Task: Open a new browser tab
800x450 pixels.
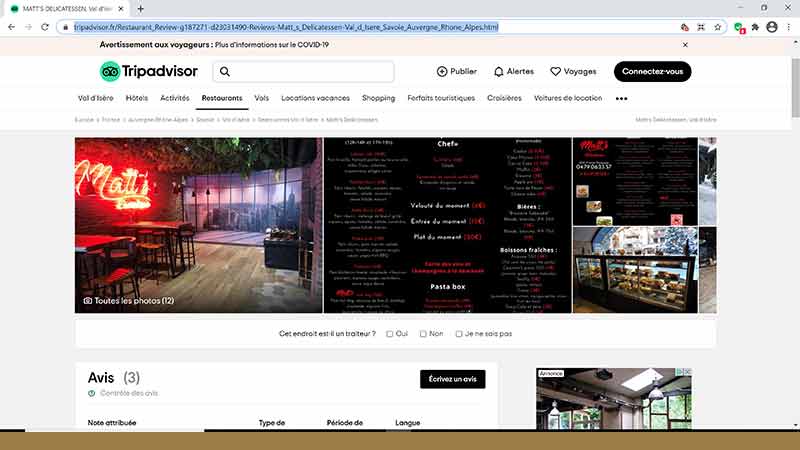Action: (x=140, y=9)
